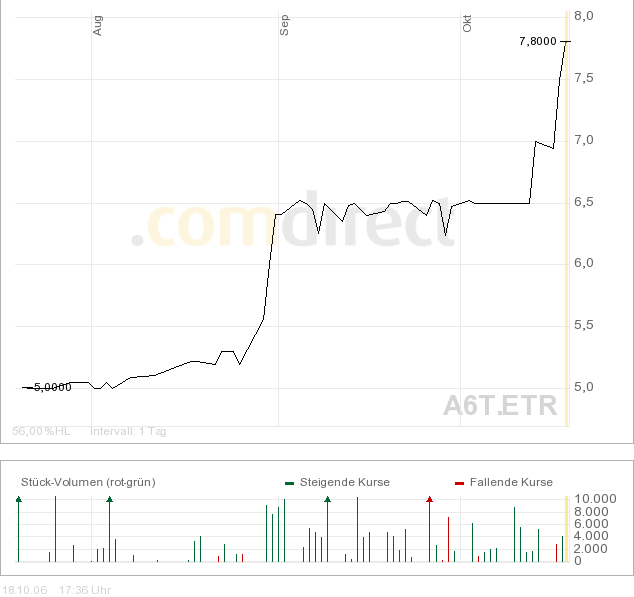Click the 5,0000 starting price label
The width and height of the screenshot is (634, 597).
tap(52, 387)
